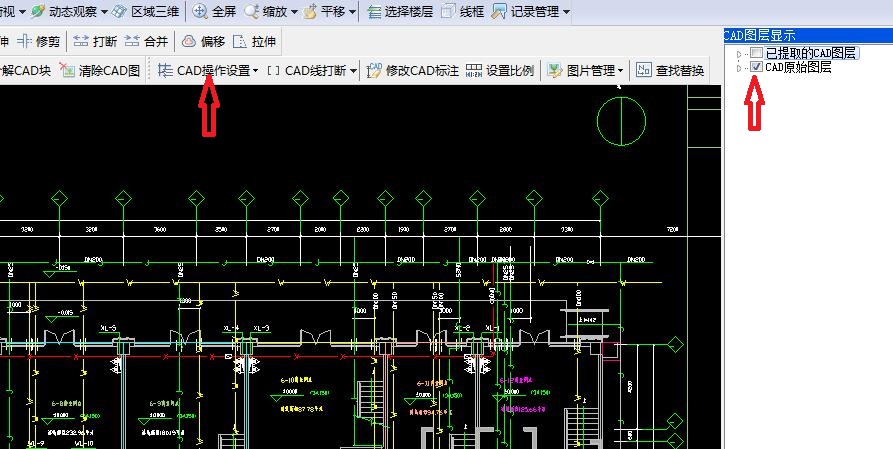
Task: Click the 分解CAD块 explode block button
Action: pos(25,71)
